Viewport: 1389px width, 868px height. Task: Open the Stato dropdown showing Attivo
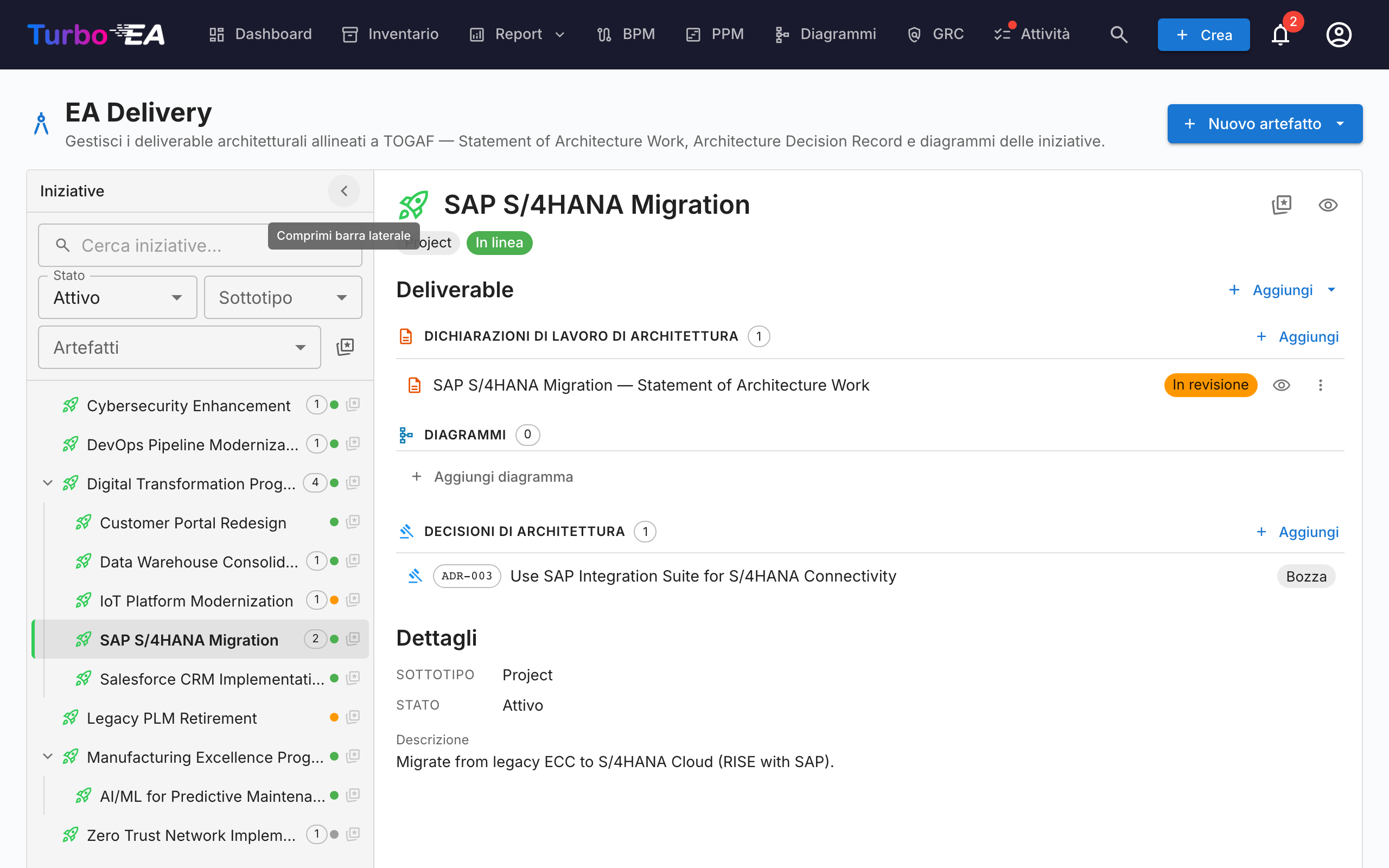(x=118, y=297)
